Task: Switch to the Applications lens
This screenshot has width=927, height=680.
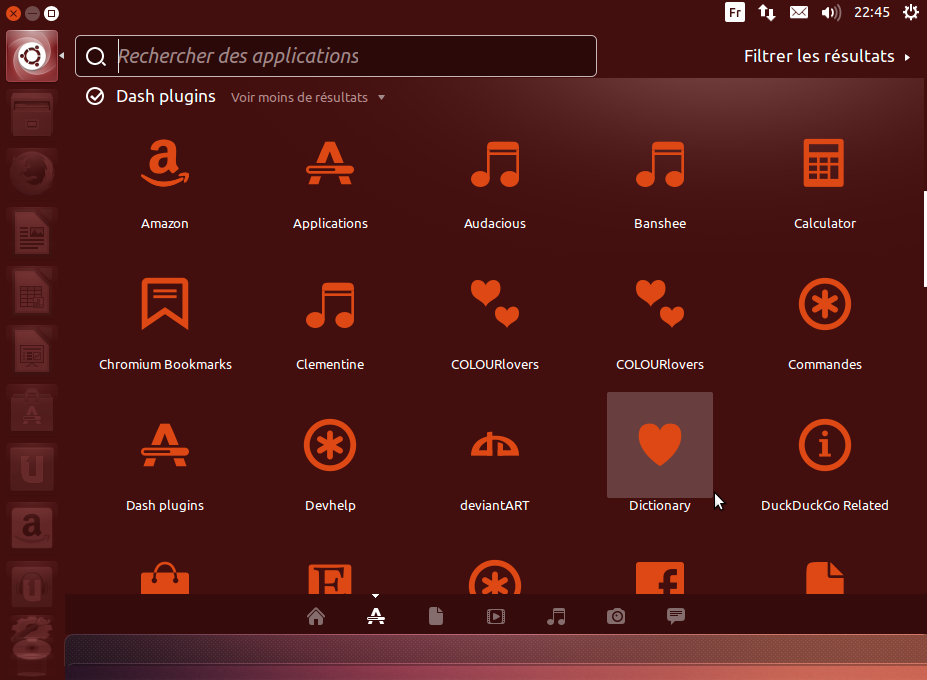Action: pyautogui.click(x=375, y=616)
